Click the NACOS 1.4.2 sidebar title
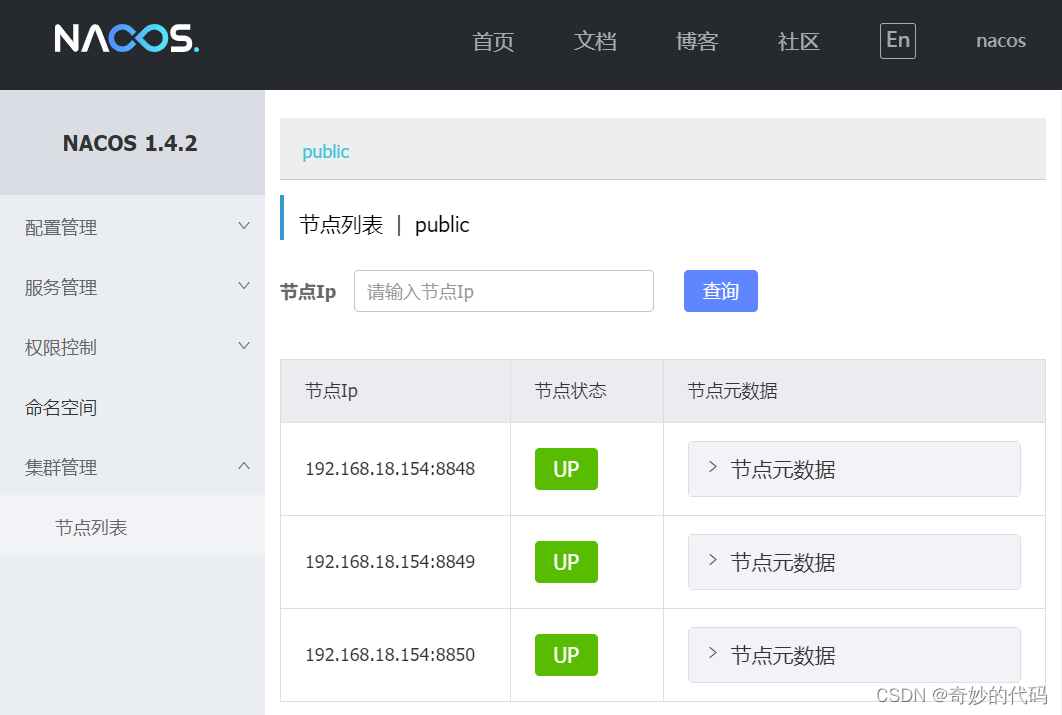This screenshot has height=715, width=1062. 129,143
